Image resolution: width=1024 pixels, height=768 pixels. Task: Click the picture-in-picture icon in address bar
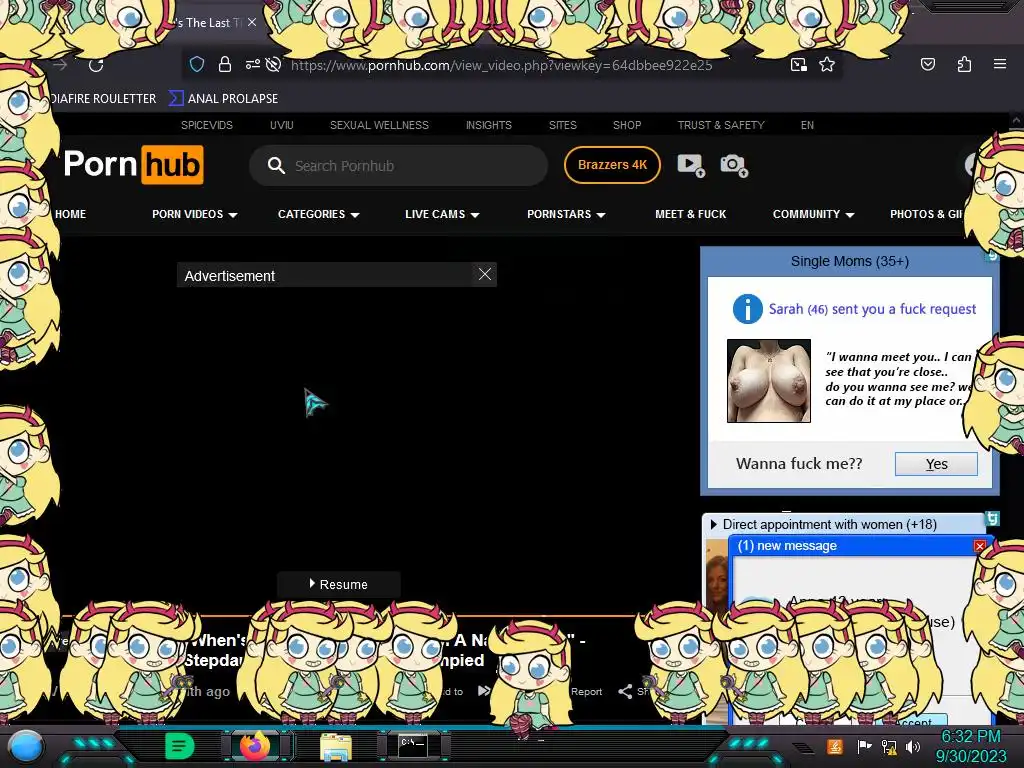tap(799, 64)
